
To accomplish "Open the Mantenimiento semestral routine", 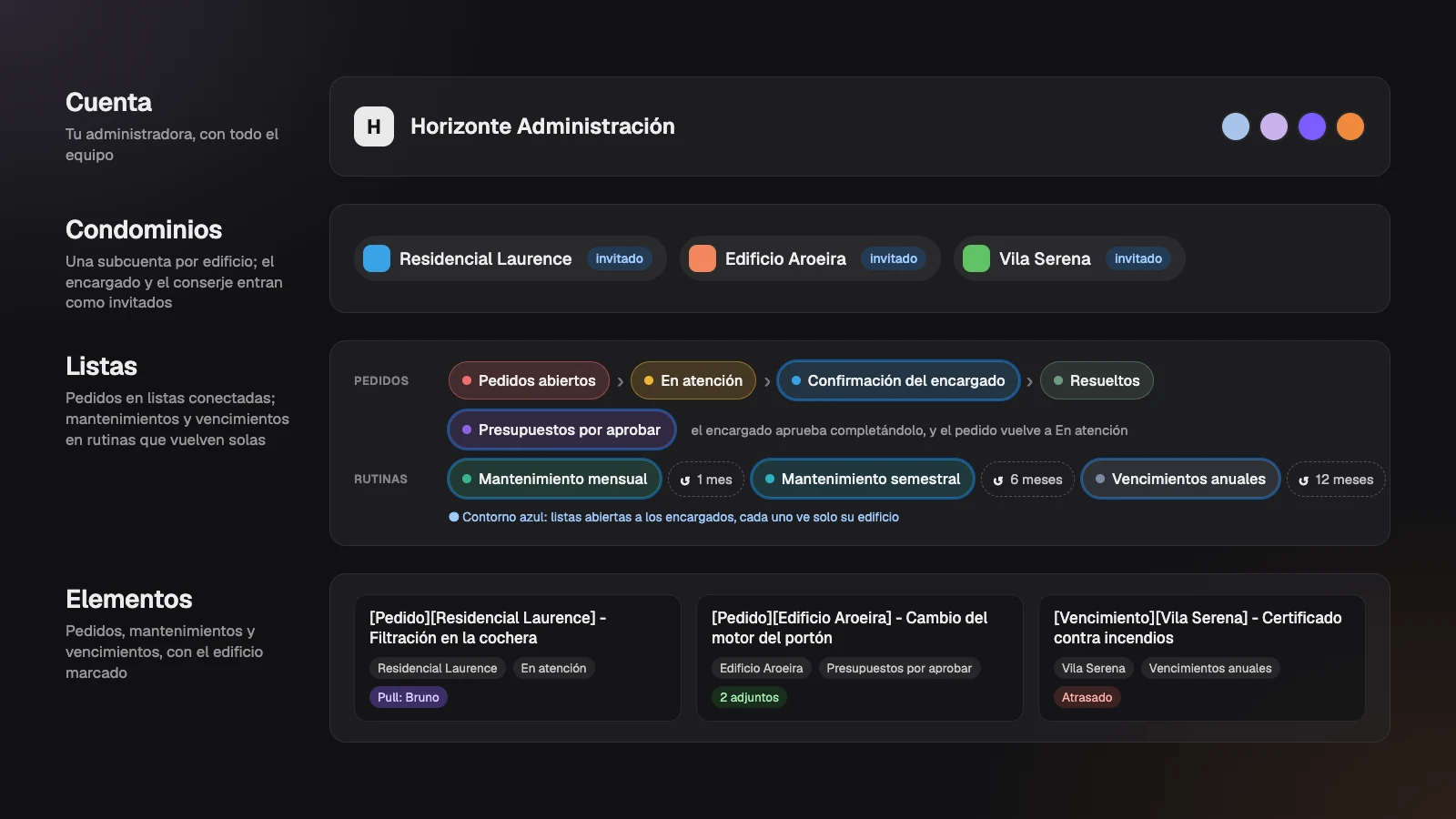I will [863, 479].
